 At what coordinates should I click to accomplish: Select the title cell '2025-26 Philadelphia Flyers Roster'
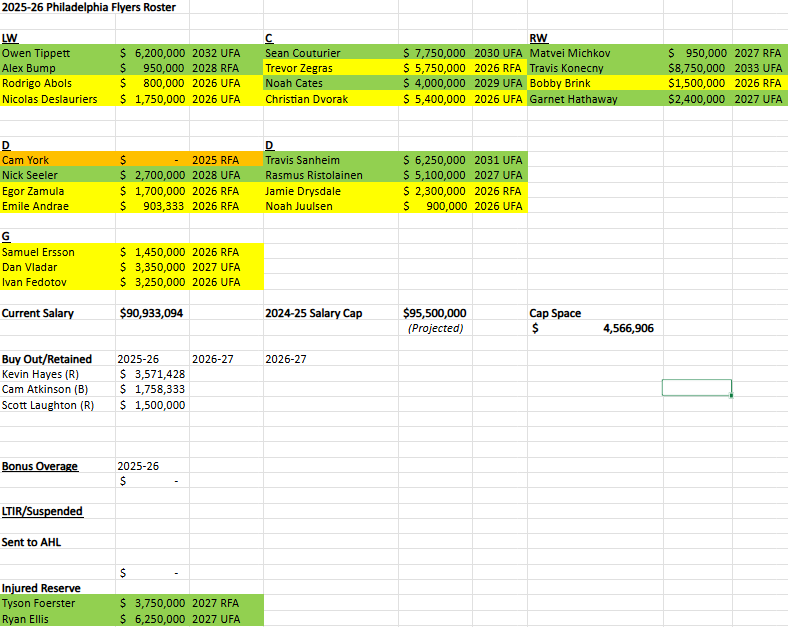click(88, 8)
